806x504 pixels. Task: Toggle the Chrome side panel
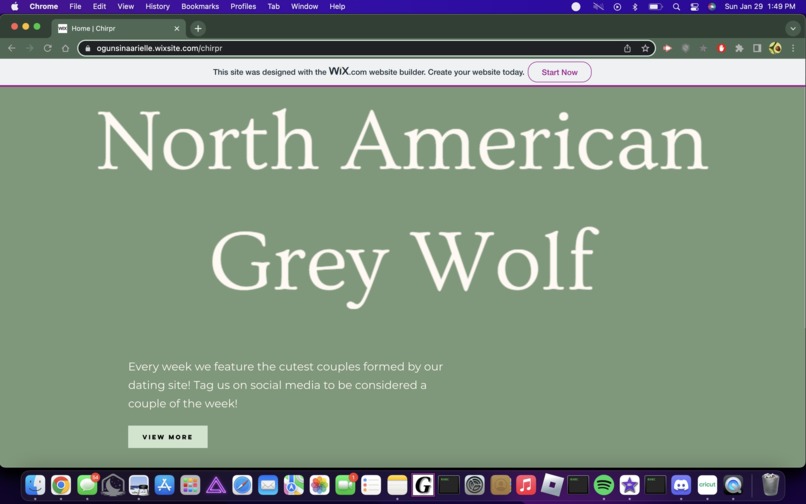click(x=757, y=48)
